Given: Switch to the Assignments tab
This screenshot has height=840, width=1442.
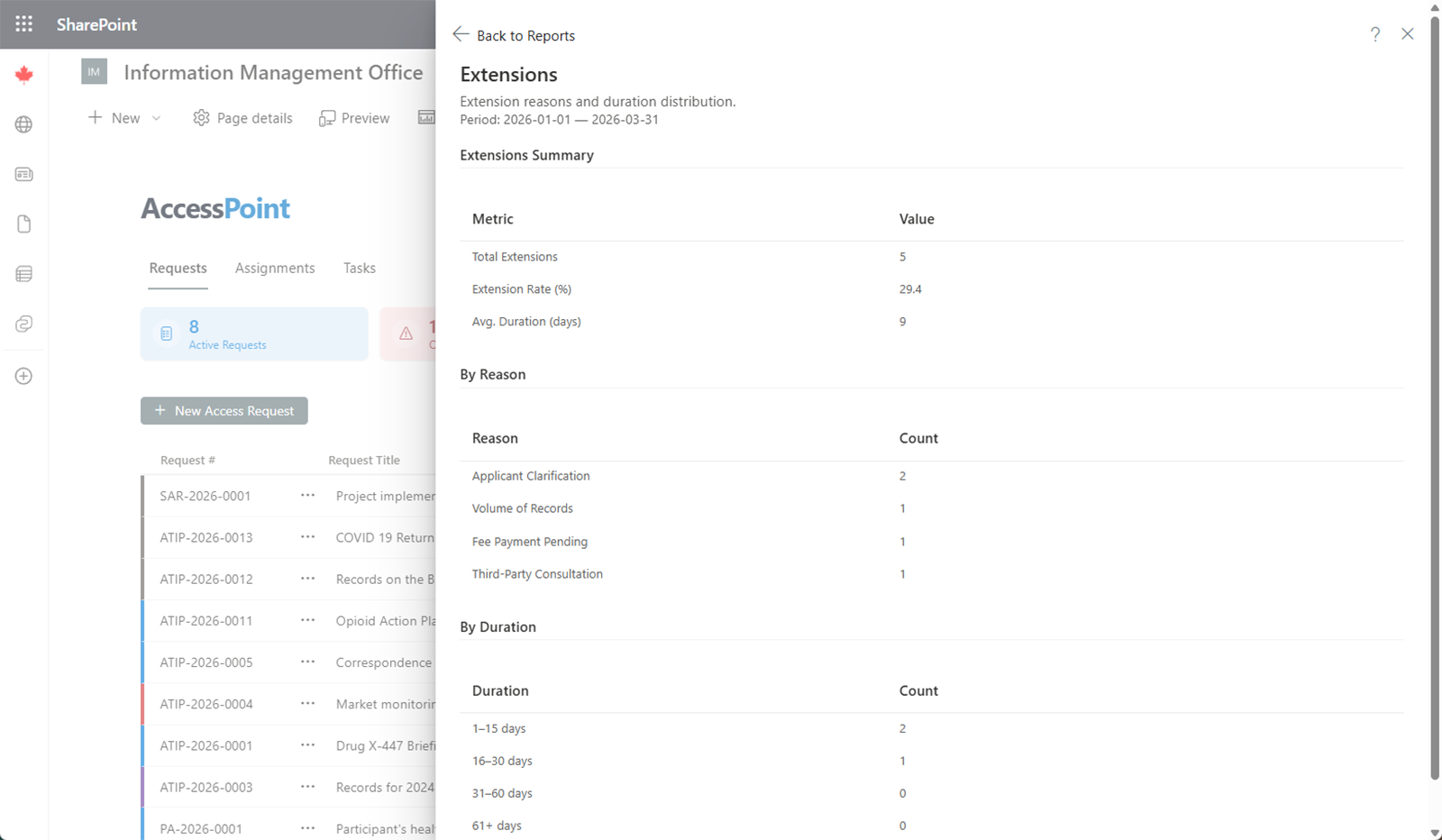Looking at the screenshot, I should coord(275,268).
